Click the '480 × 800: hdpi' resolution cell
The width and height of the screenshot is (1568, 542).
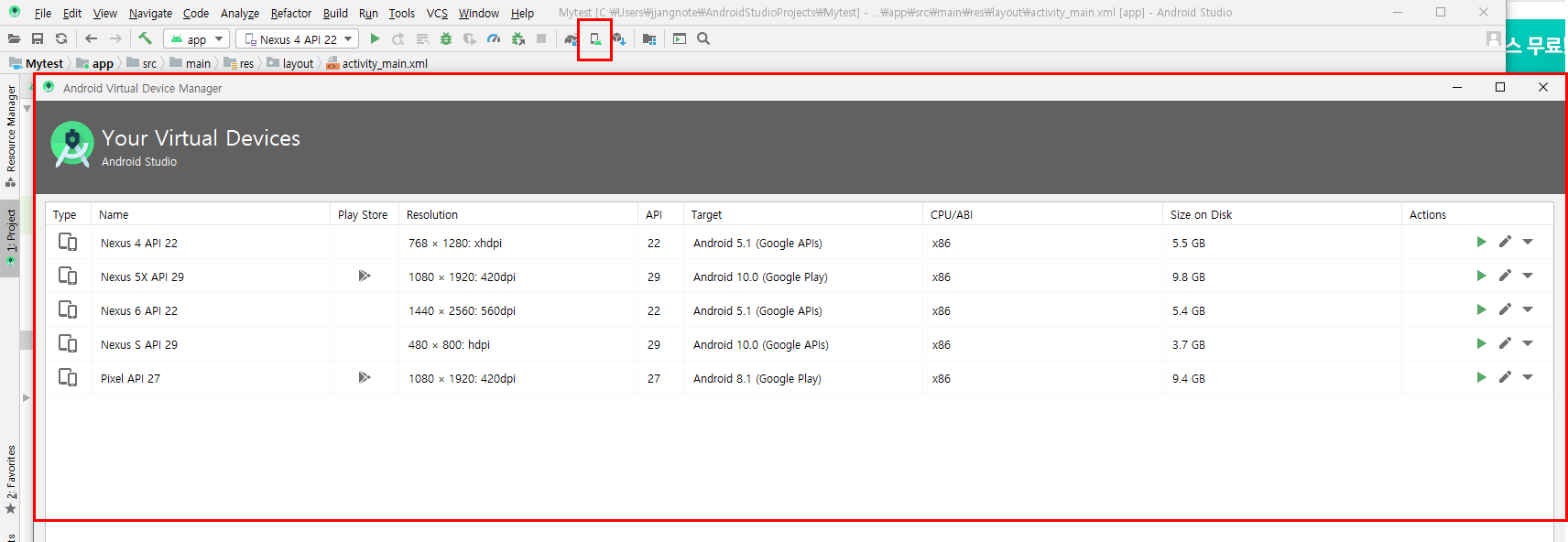click(x=449, y=344)
